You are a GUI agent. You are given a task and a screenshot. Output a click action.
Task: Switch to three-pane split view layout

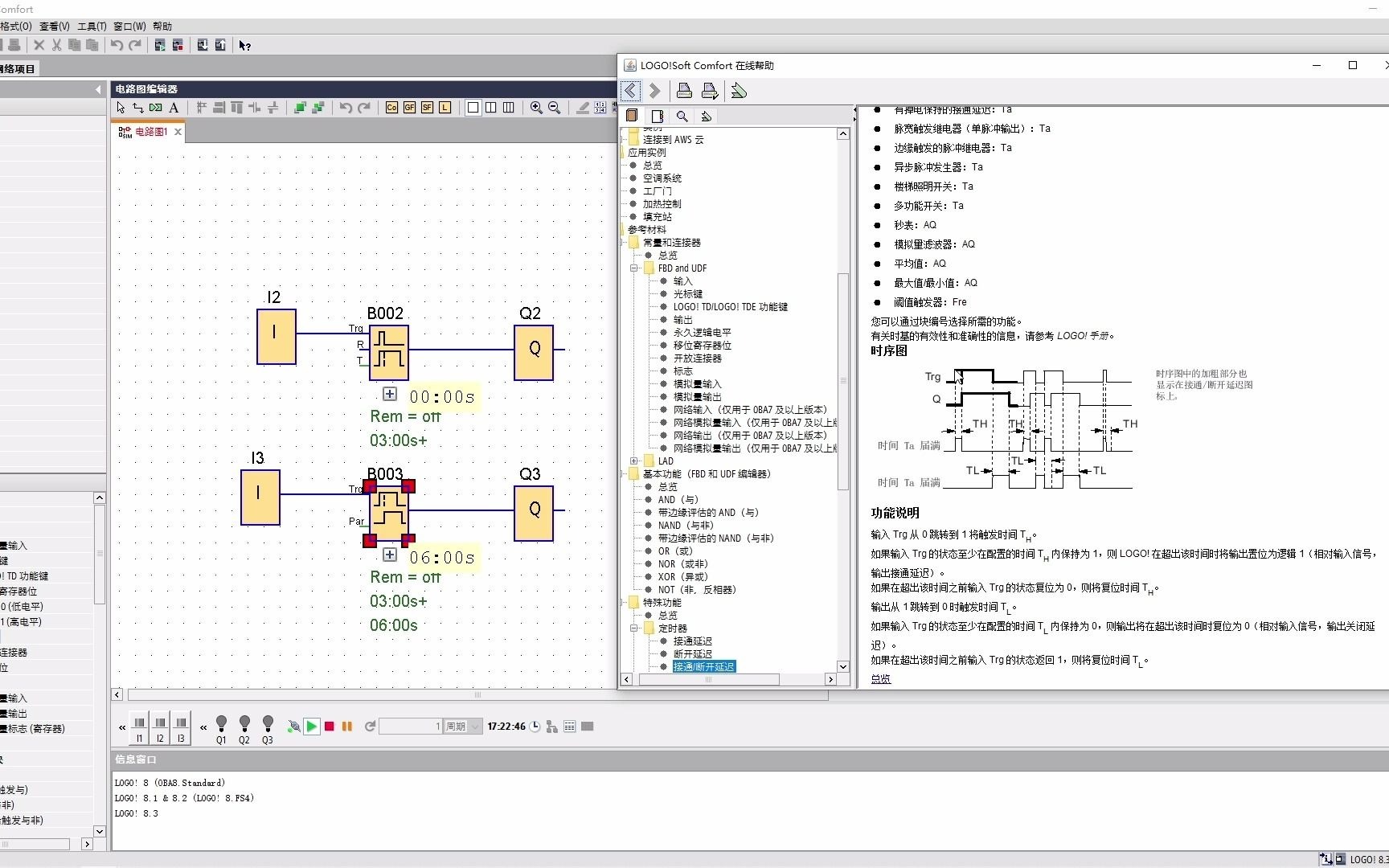(x=509, y=108)
